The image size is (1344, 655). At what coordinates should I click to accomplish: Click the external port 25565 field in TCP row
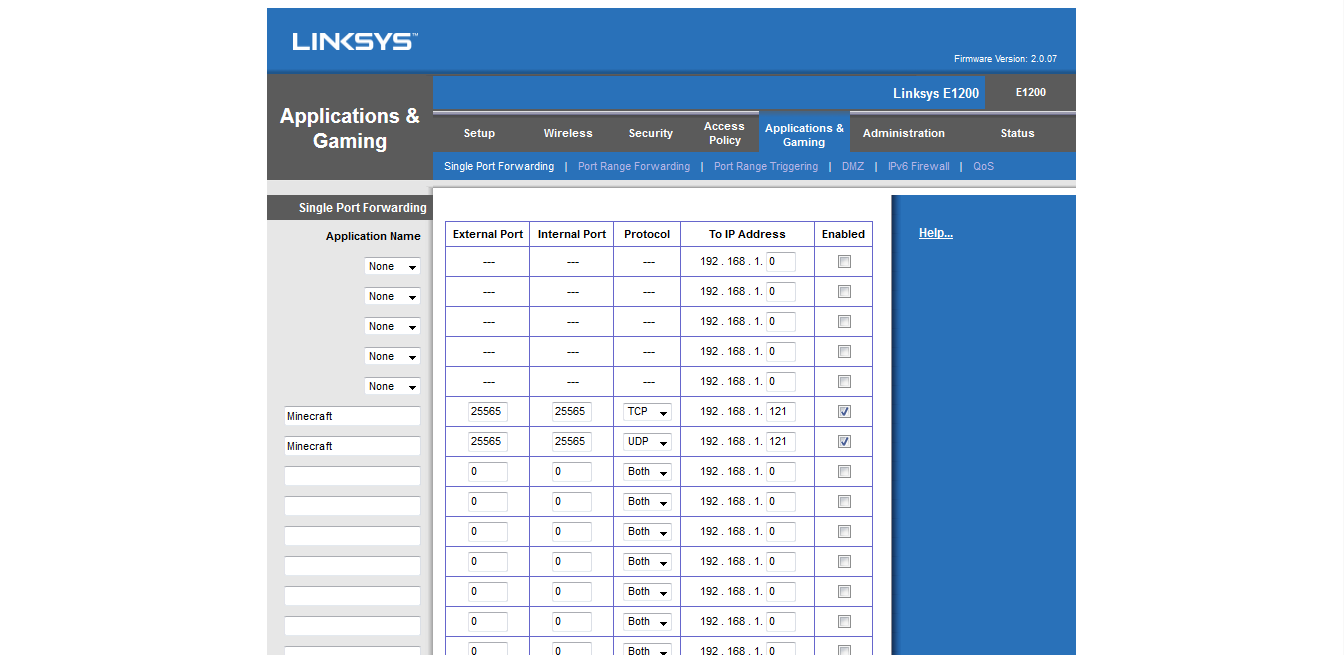click(x=488, y=411)
